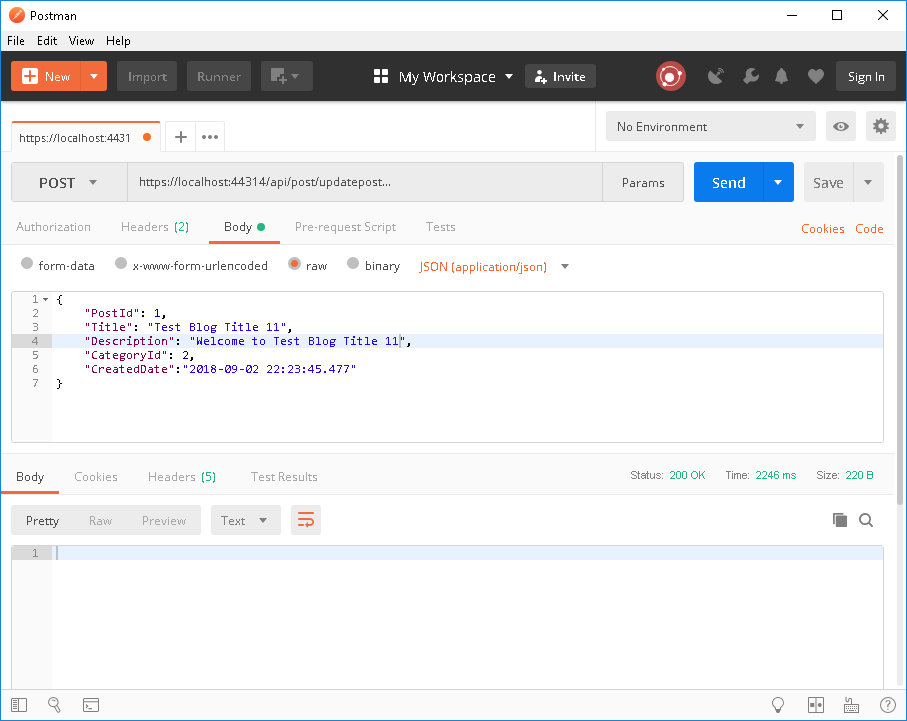The height and width of the screenshot is (721, 907).
Task: Open the View menu
Action: coord(81,41)
